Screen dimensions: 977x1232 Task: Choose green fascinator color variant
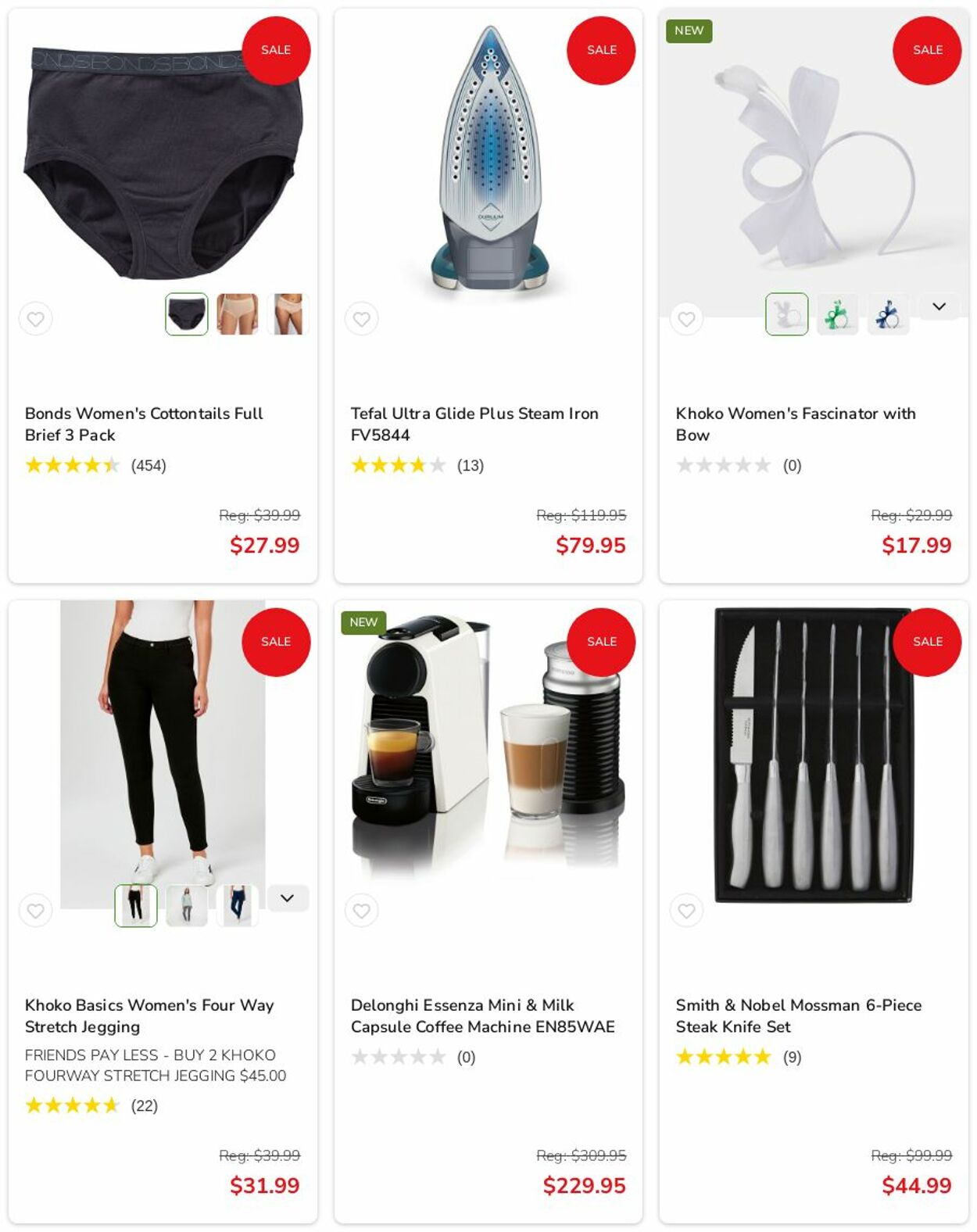(x=837, y=314)
